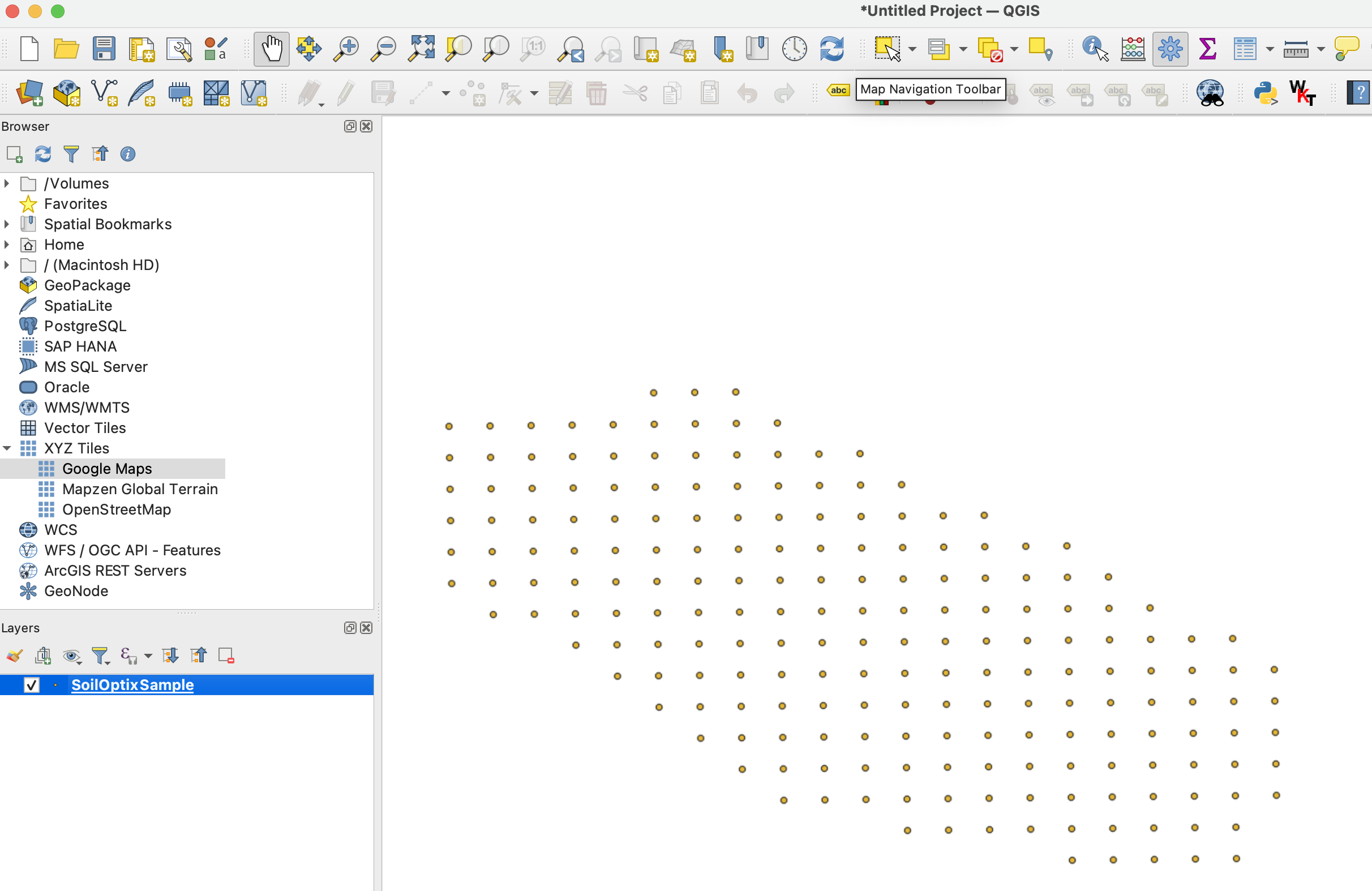Collapse the XYZ Tiles tree node
The image size is (1372, 891).
[7, 448]
